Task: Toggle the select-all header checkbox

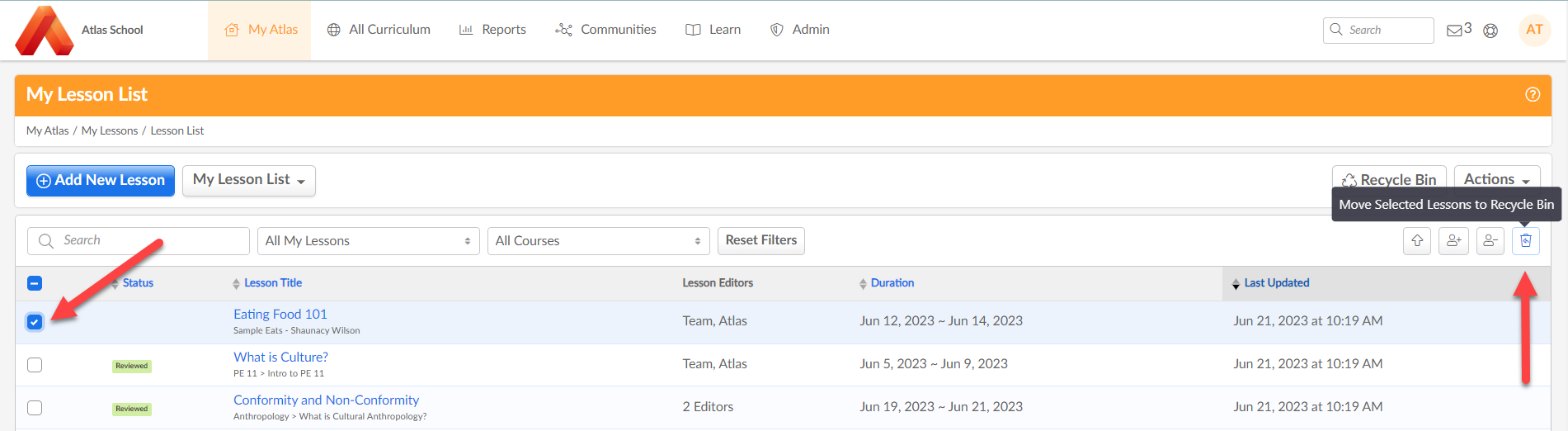Action: point(35,283)
